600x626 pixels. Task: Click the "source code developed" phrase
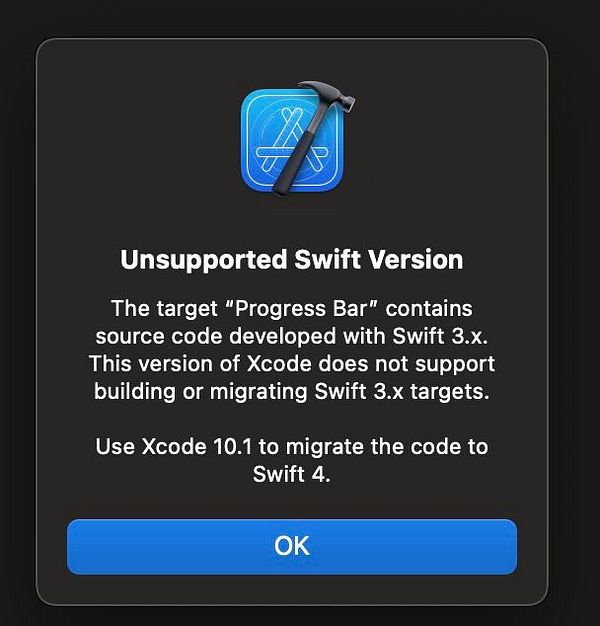click(216, 337)
